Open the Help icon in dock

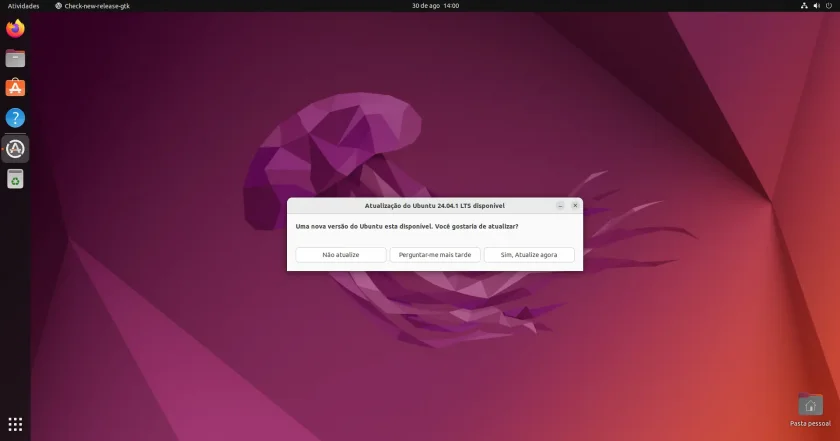coord(15,118)
